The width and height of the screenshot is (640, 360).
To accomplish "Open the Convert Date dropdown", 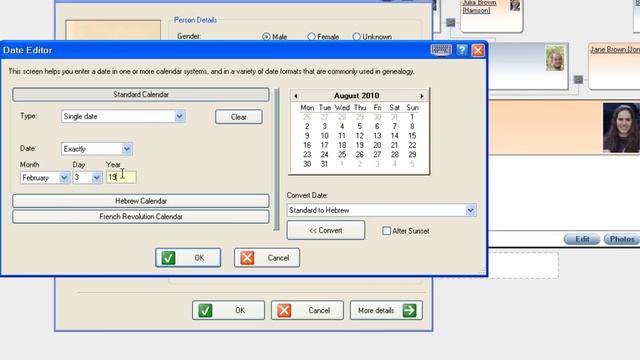I will coord(470,210).
